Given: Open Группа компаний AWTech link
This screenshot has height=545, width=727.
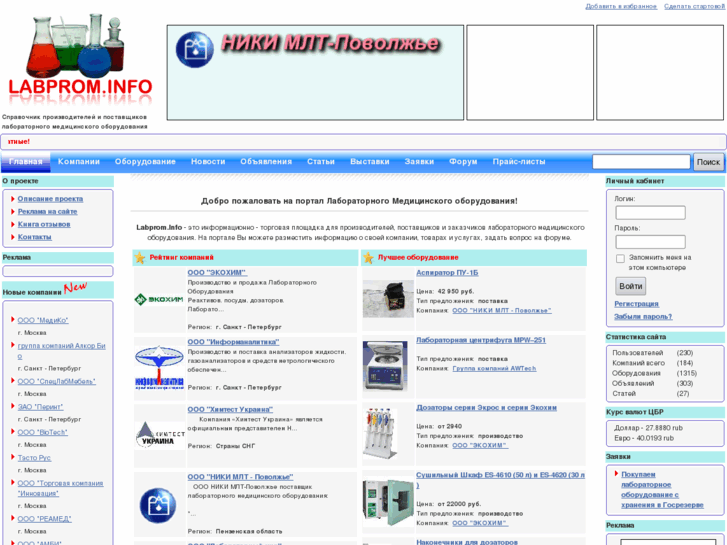Looking at the screenshot, I should [494, 369].
